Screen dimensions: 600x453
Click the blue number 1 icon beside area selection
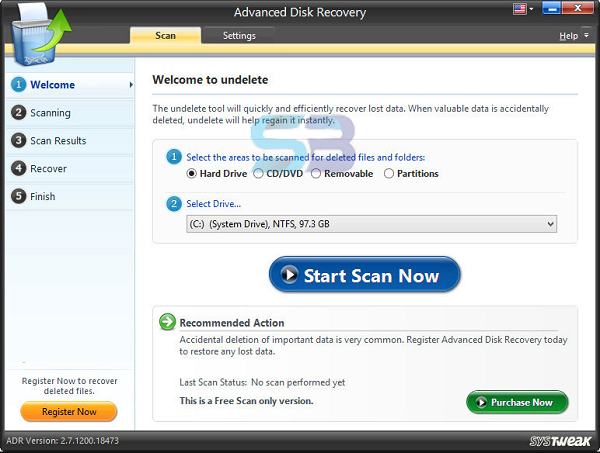[x=174, y=156]
